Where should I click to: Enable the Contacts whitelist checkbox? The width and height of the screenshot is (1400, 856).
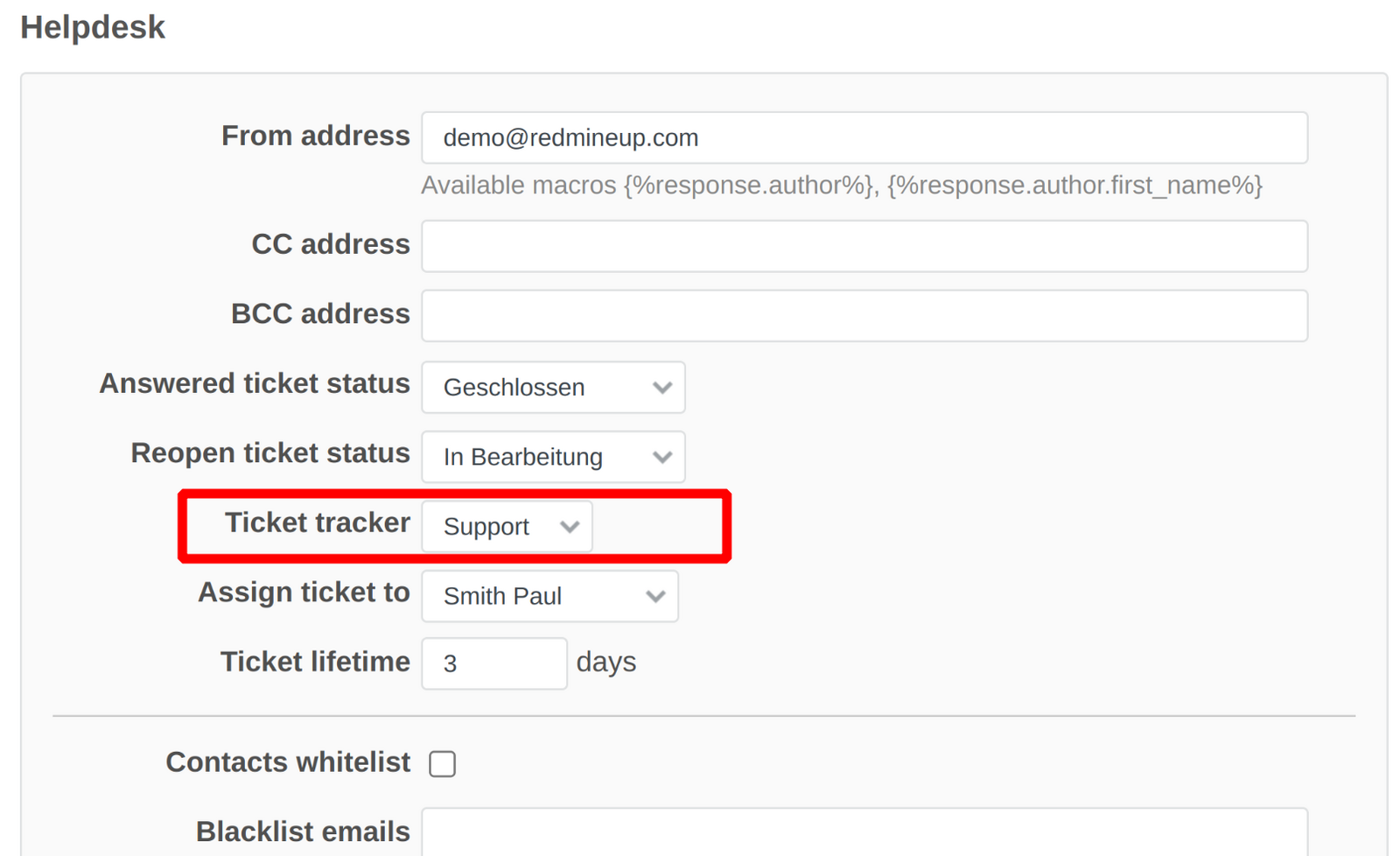[442, 763]
